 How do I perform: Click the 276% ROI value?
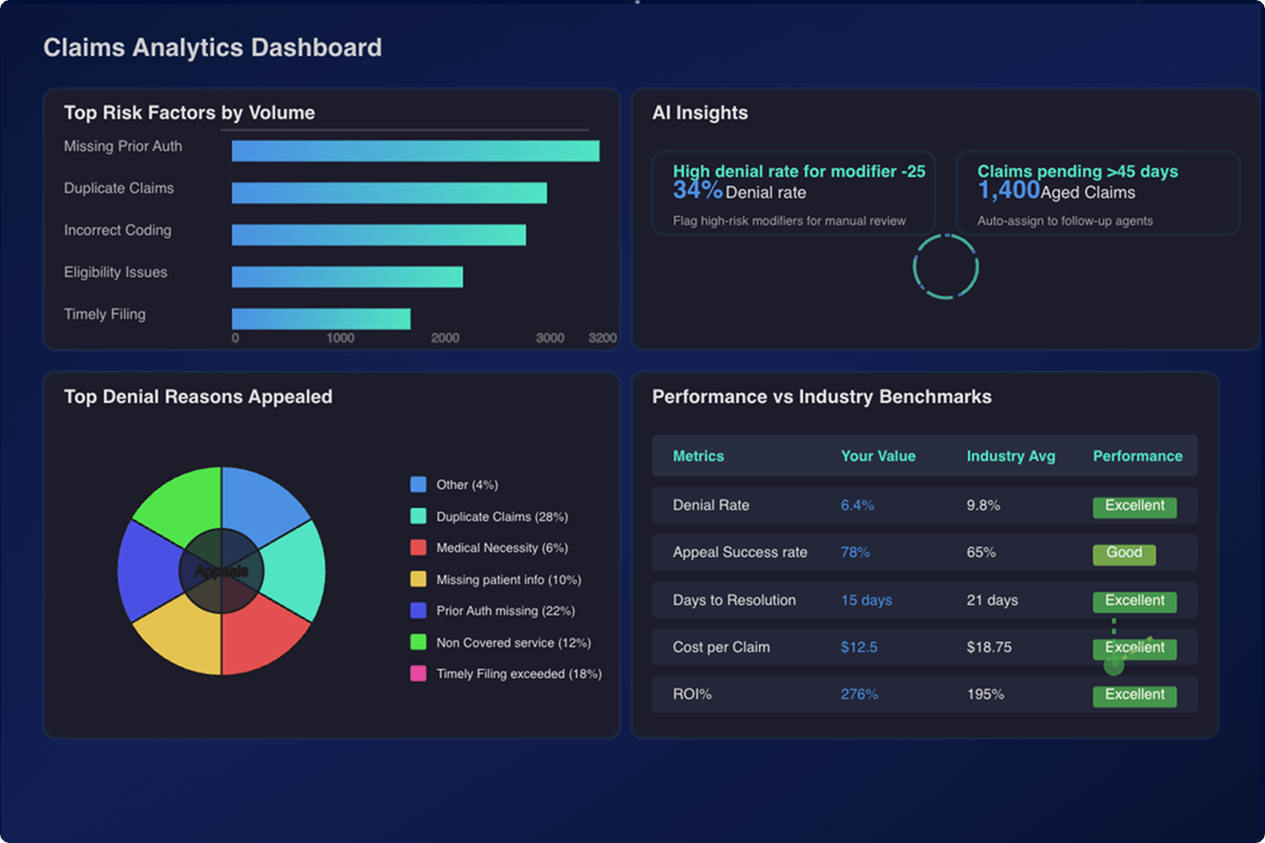(858, 694)
